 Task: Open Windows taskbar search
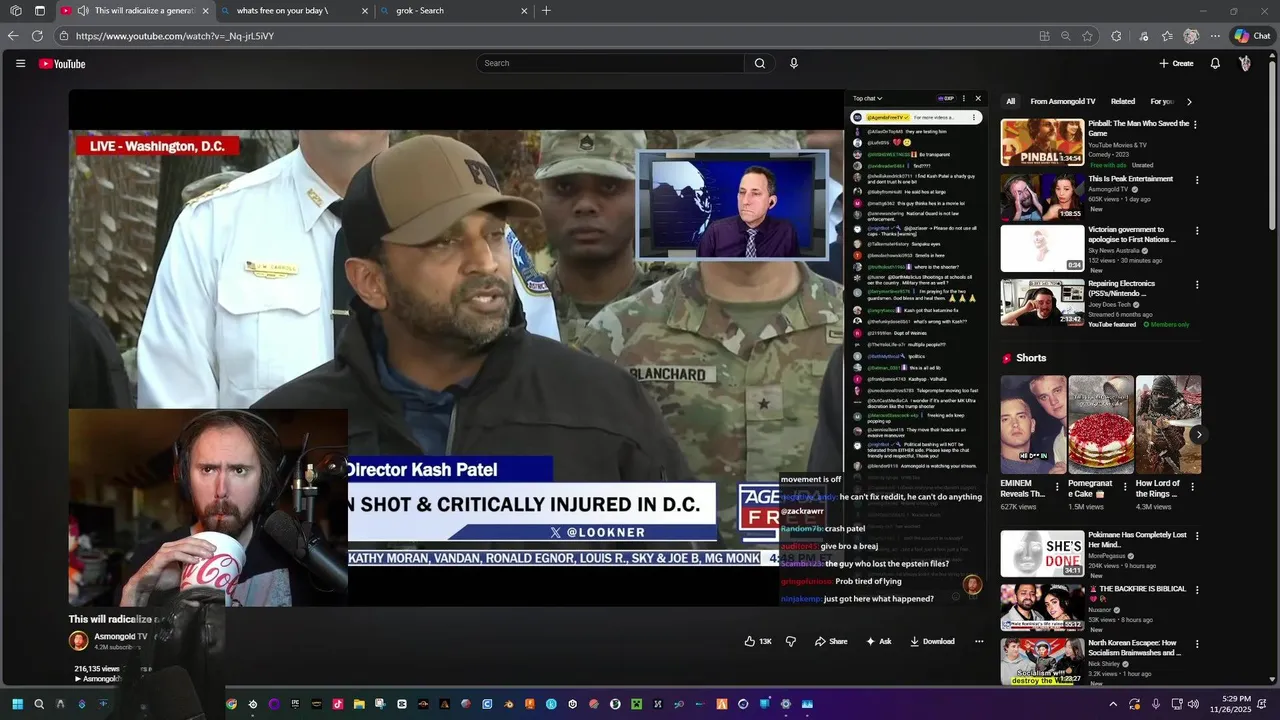pos(39,704)
